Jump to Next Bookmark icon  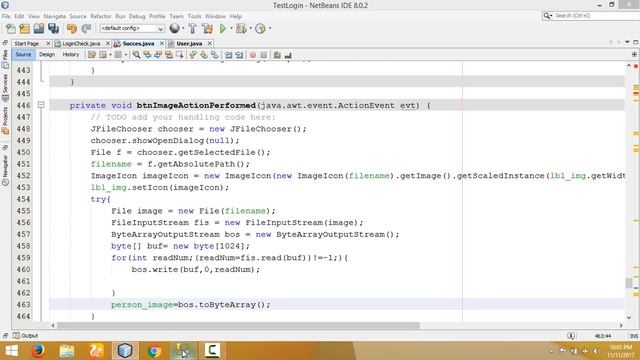204,55
